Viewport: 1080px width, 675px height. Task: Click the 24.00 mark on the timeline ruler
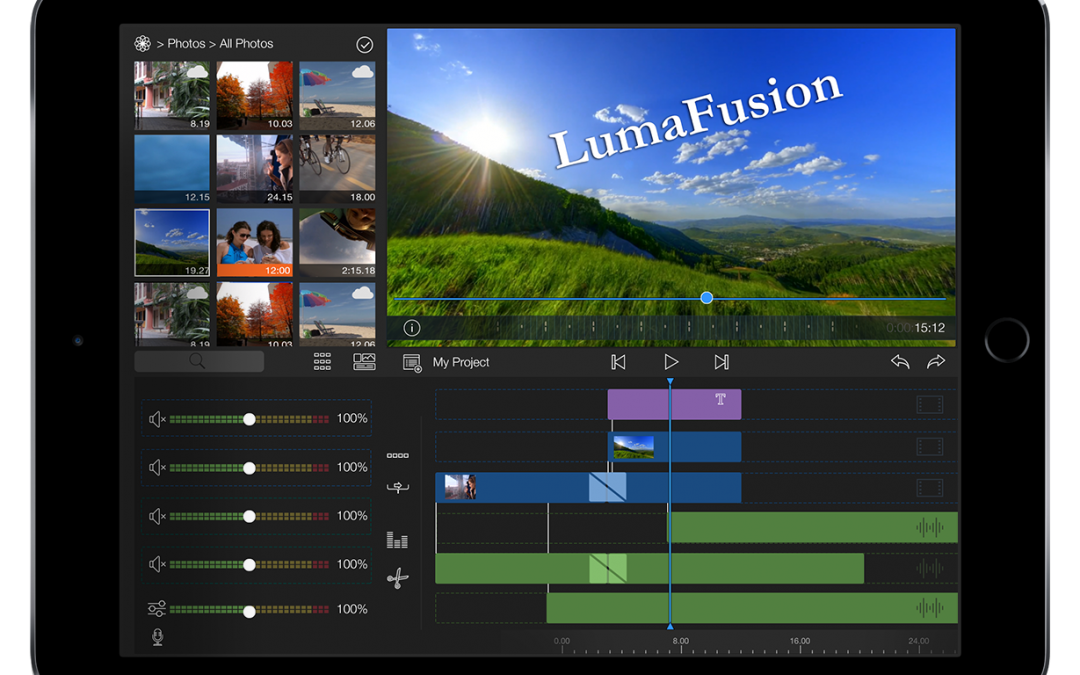[918, 641]
